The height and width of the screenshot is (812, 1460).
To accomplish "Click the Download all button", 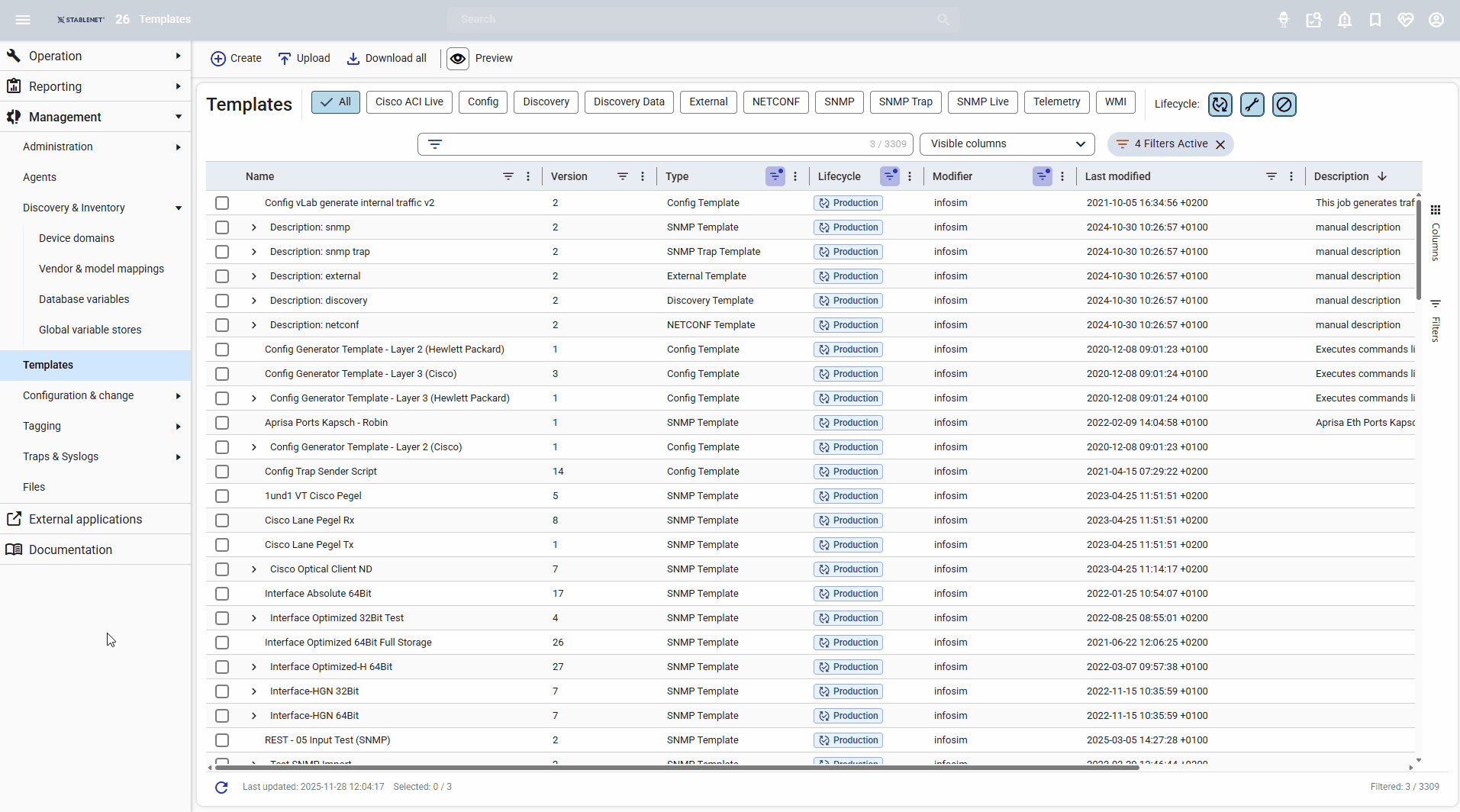I will (387, 59).
